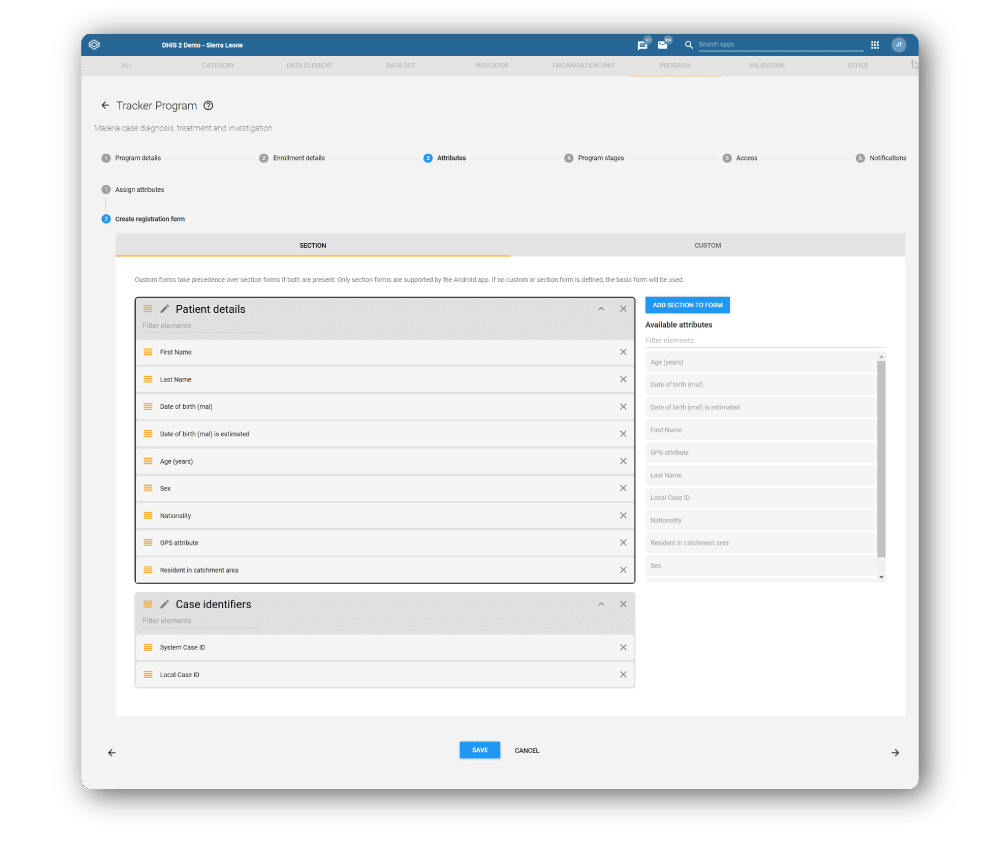Remove Age (years) from the section

[x=623, y=461]
